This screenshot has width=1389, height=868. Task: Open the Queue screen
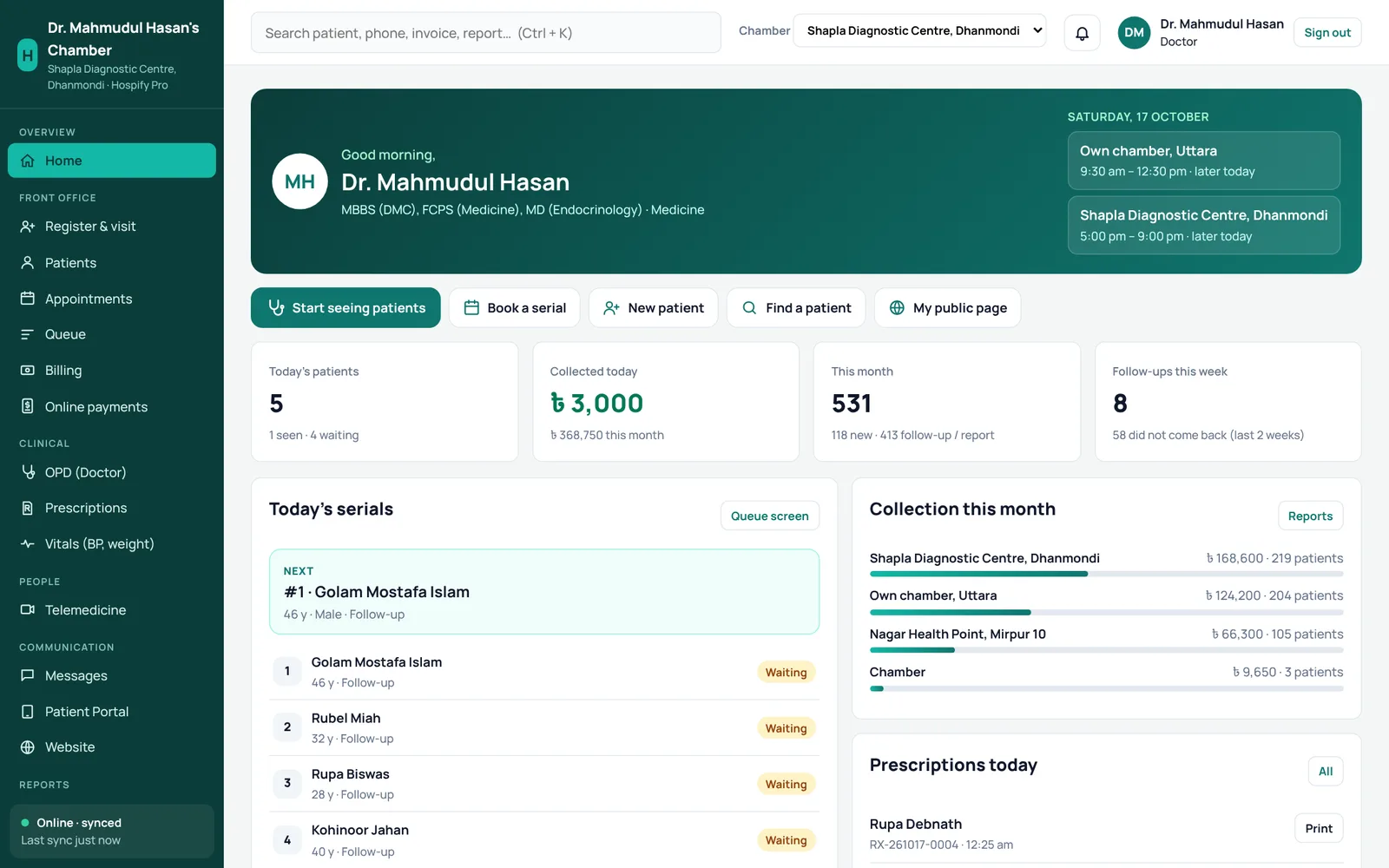[770, 516]
